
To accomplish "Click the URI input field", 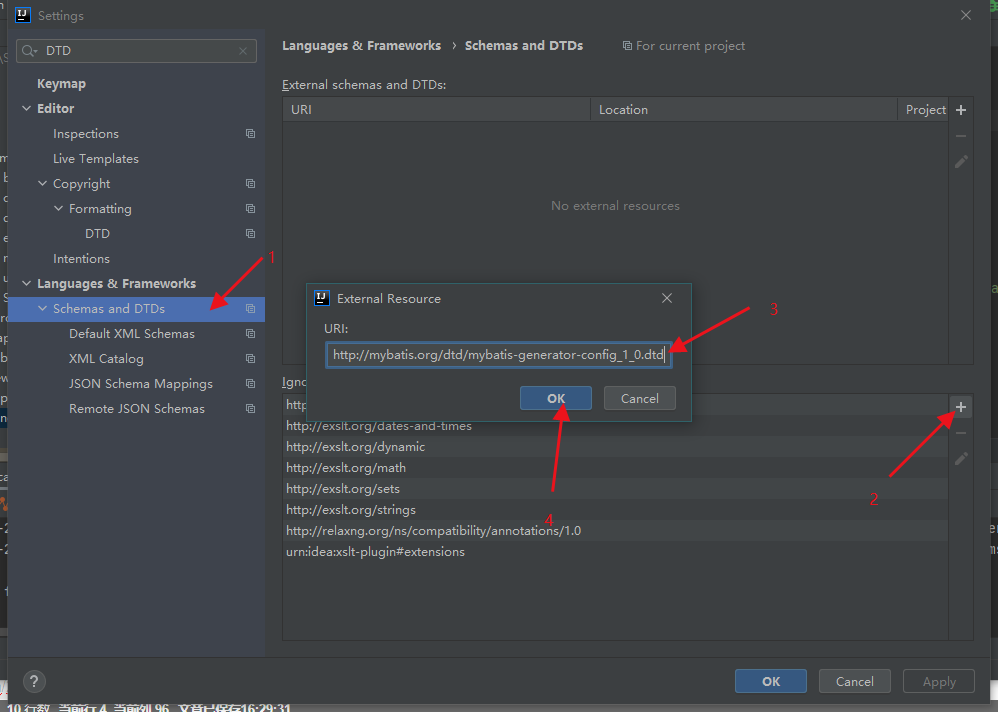I will (497, 355).
